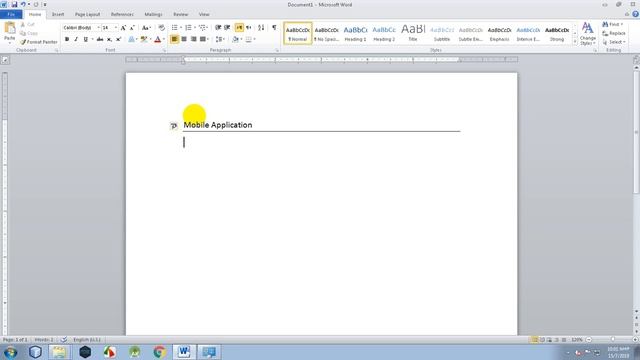Click the text highlight color button
This screenshot has height=360, width=640.
tap(143, 40)
